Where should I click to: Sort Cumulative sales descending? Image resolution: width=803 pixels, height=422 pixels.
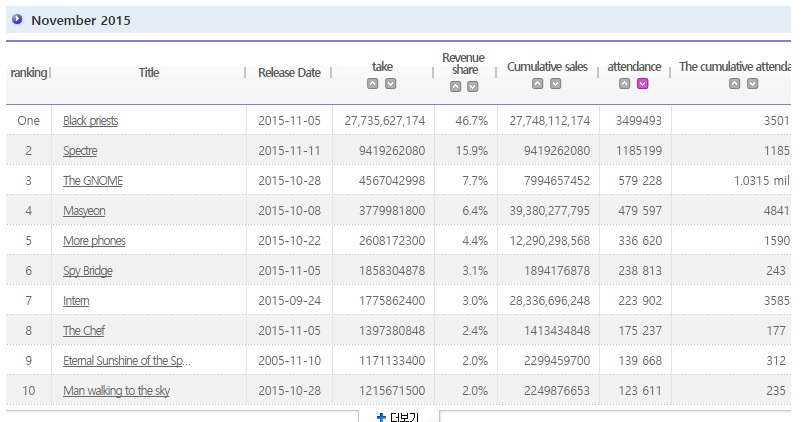[x=556, y=84]
